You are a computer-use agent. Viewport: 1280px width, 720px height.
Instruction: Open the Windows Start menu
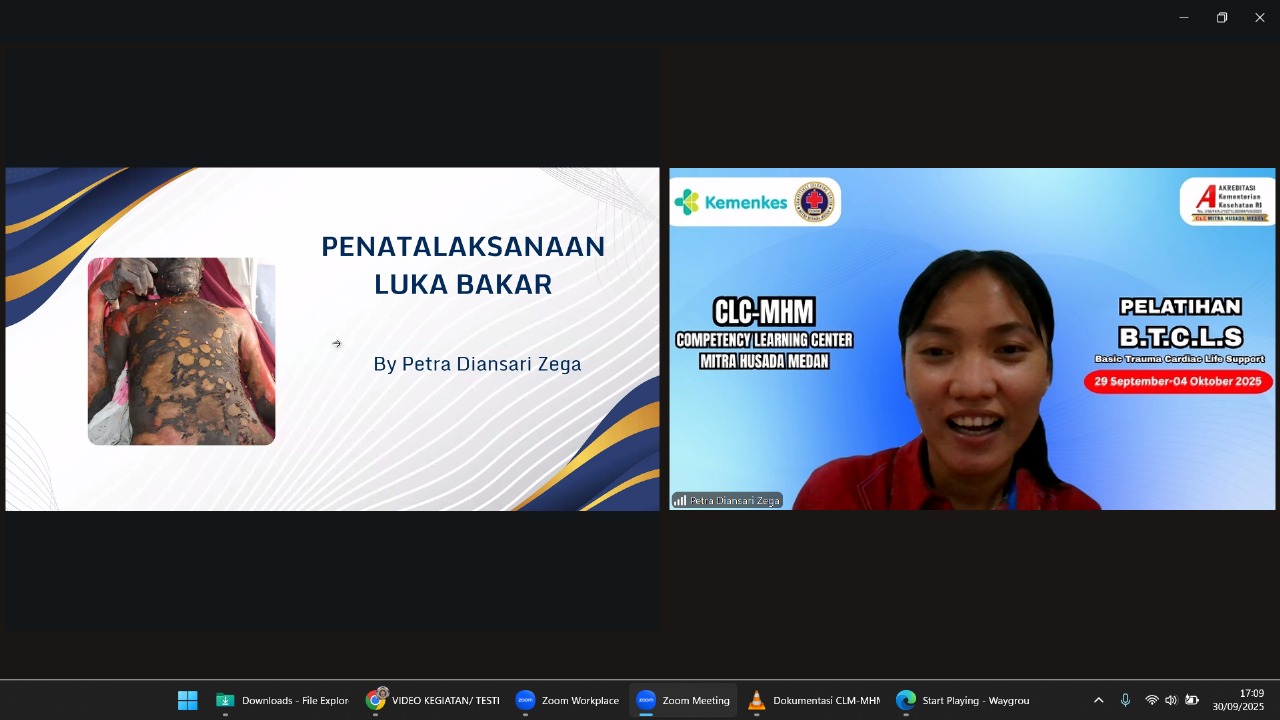click(187, 700)
